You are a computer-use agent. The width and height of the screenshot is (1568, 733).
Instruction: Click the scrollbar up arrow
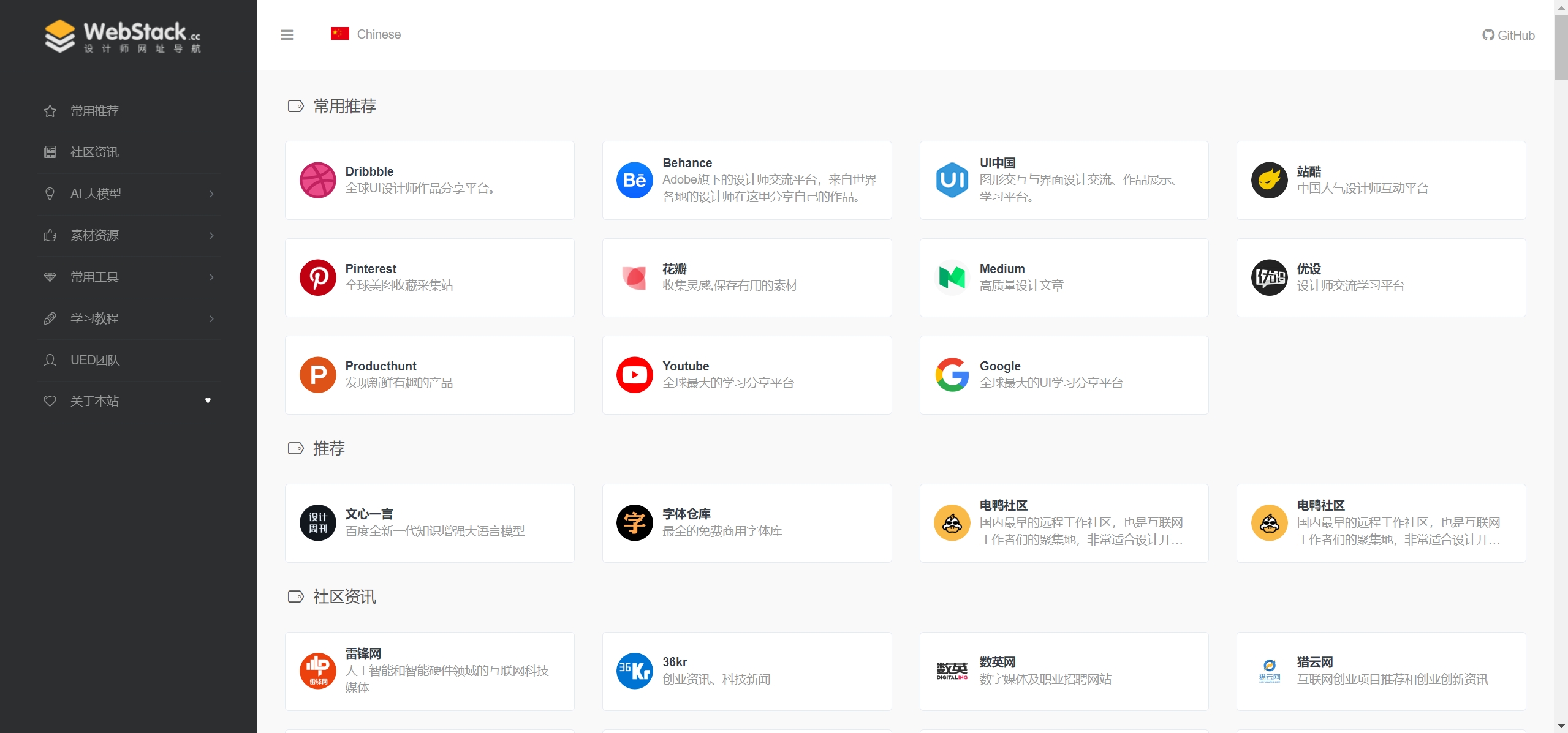click(1561, 7)
